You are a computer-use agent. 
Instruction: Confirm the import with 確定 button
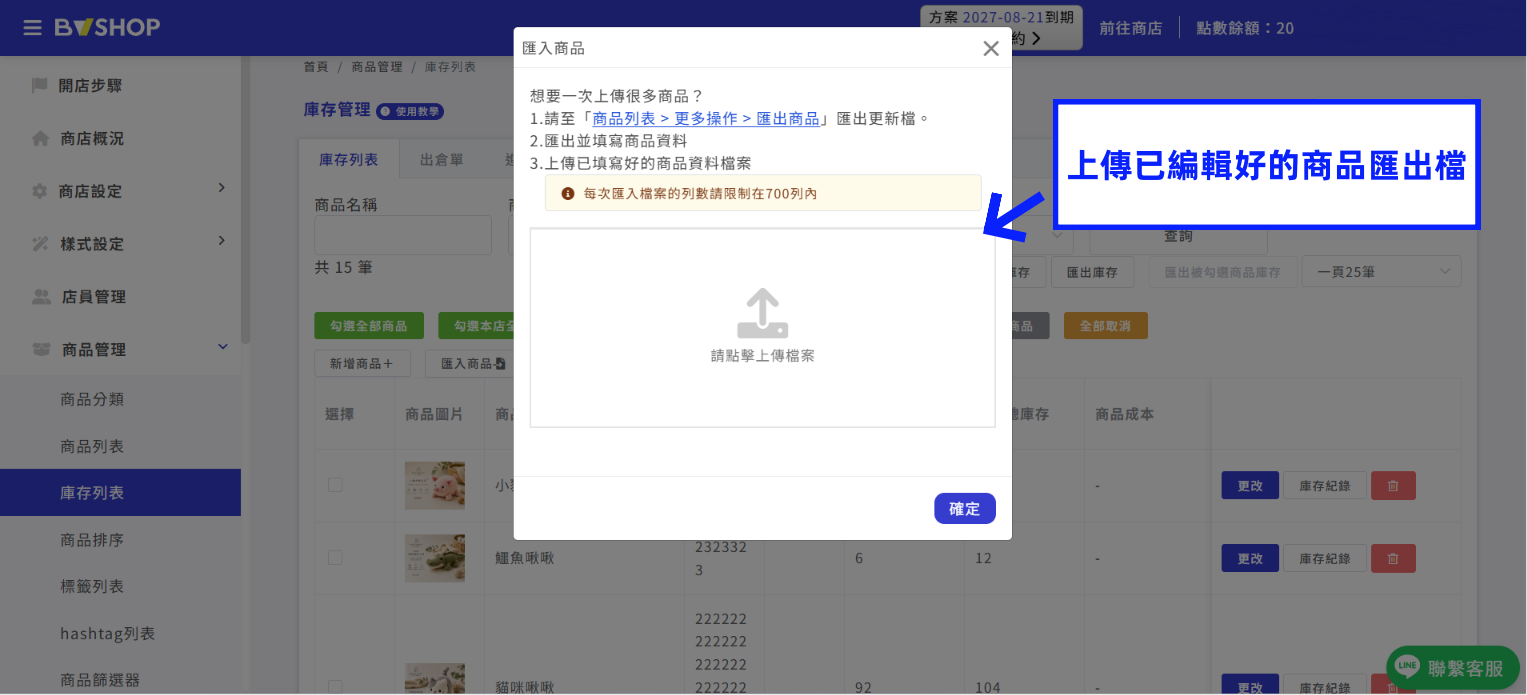pos(965,509)
